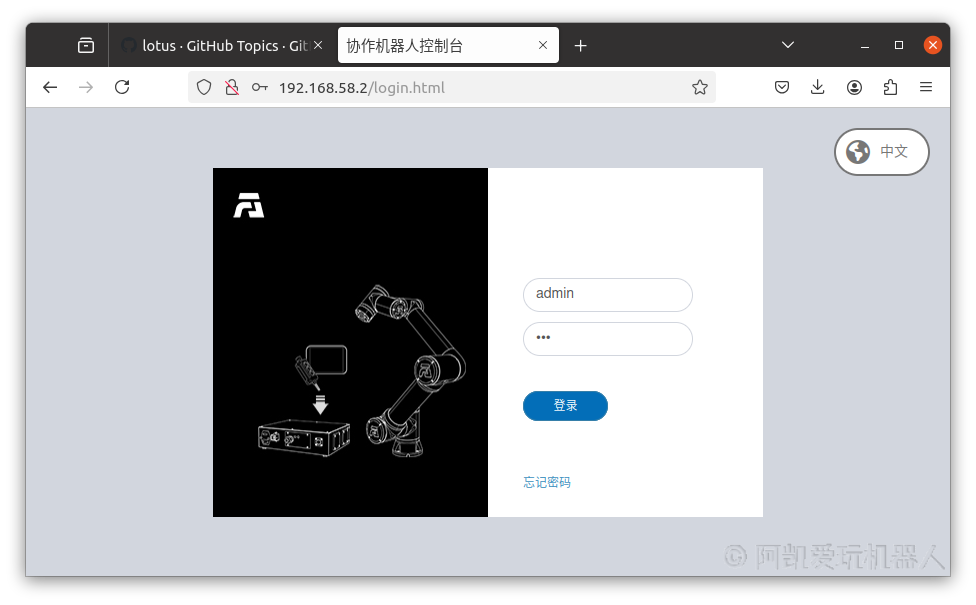Open the Extensions puzzle icon
The width and height of the screenshot is (976, 605).
coord(890,87)
